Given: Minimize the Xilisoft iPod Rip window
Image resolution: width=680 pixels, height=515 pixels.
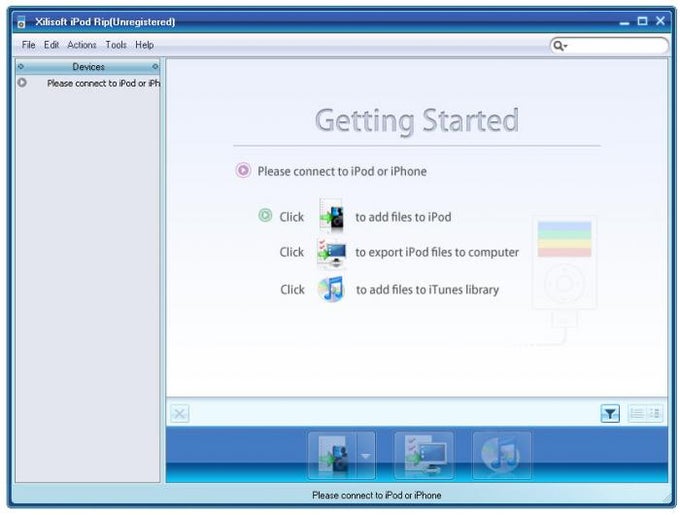Looking at the screenshot, I should (624, 22).
